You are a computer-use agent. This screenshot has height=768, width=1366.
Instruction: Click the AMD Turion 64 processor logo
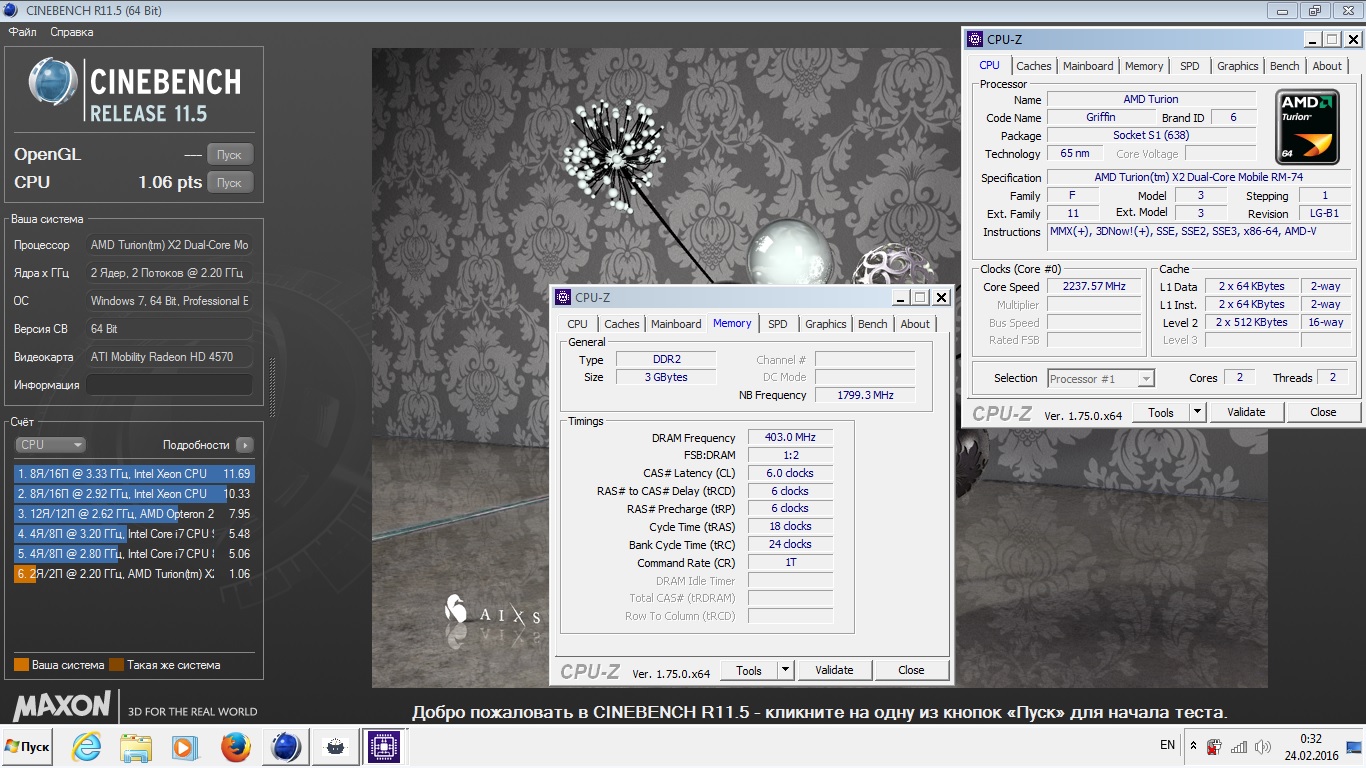pos(1307,127)
